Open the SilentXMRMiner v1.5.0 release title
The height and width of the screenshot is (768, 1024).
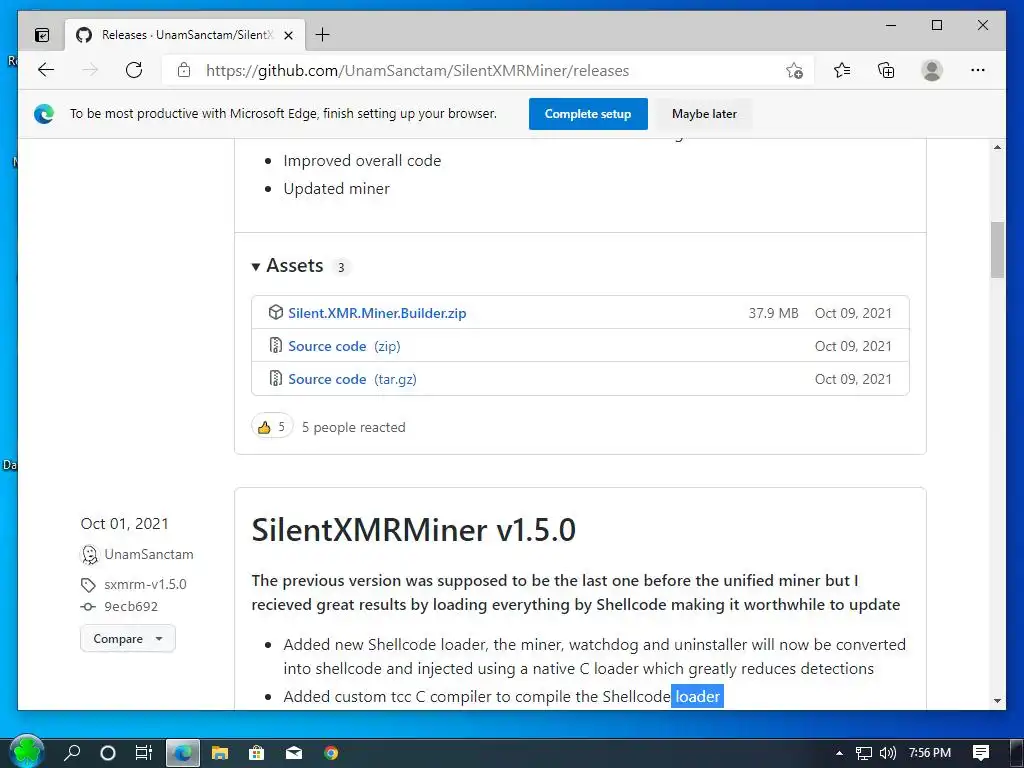point(413,530)
